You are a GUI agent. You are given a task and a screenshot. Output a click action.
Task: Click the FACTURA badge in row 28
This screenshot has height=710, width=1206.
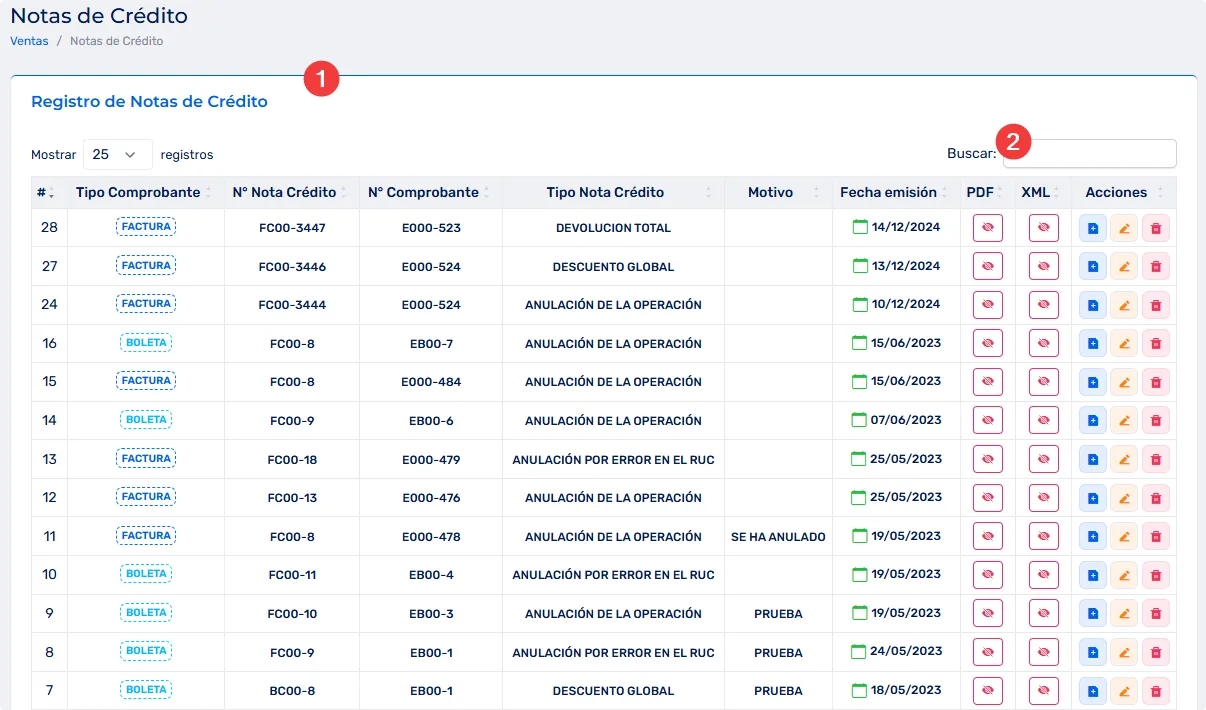point(146,227)
